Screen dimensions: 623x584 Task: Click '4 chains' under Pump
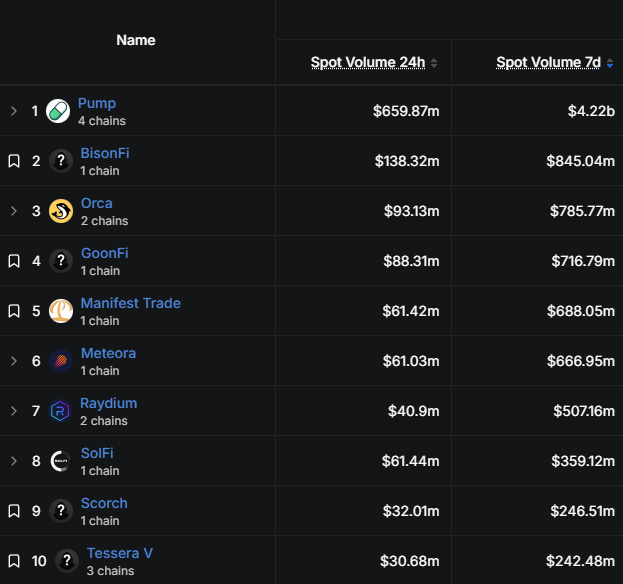[x=102, y=121]
